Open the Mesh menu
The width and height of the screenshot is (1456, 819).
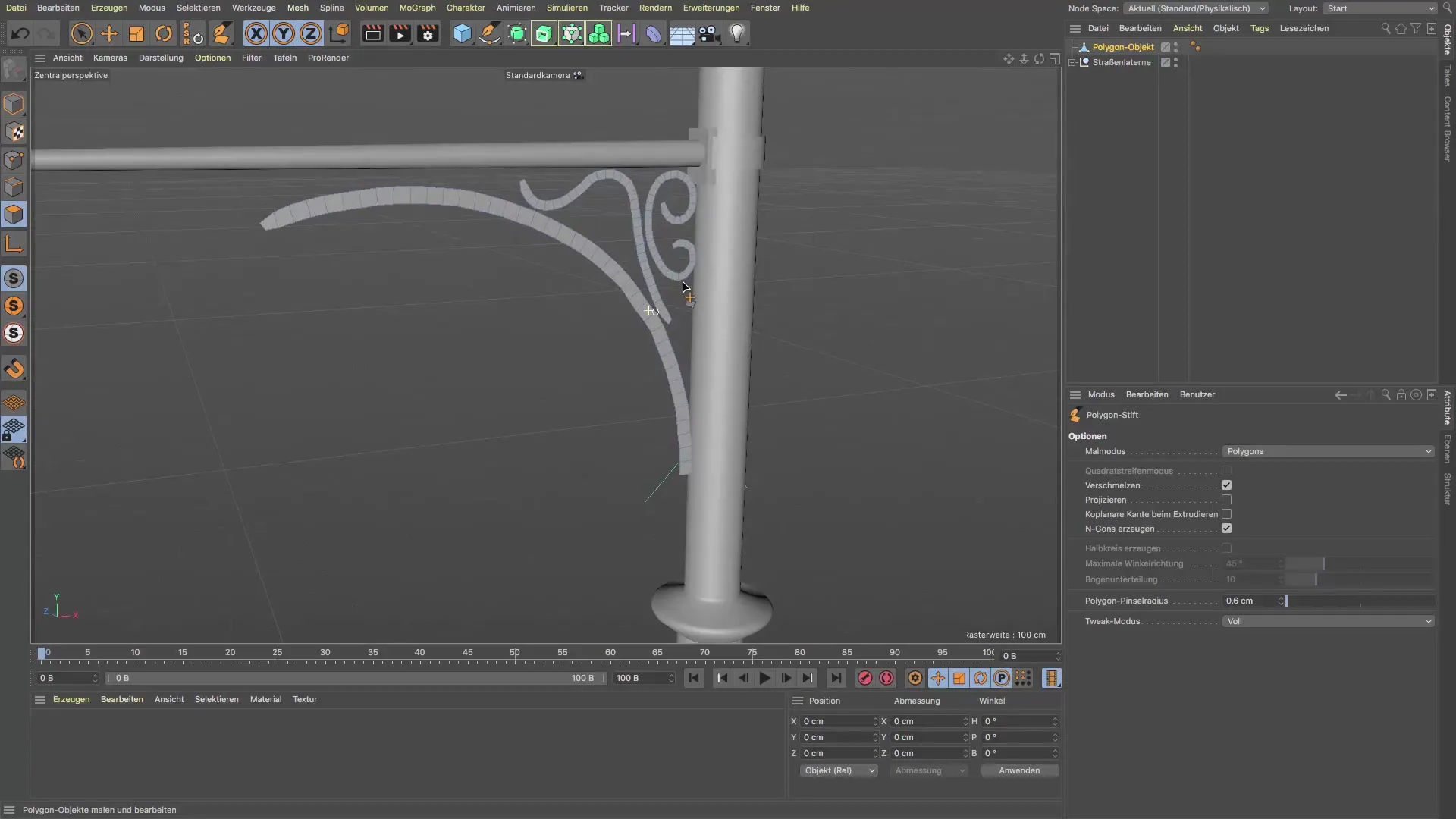coord(297,8)
